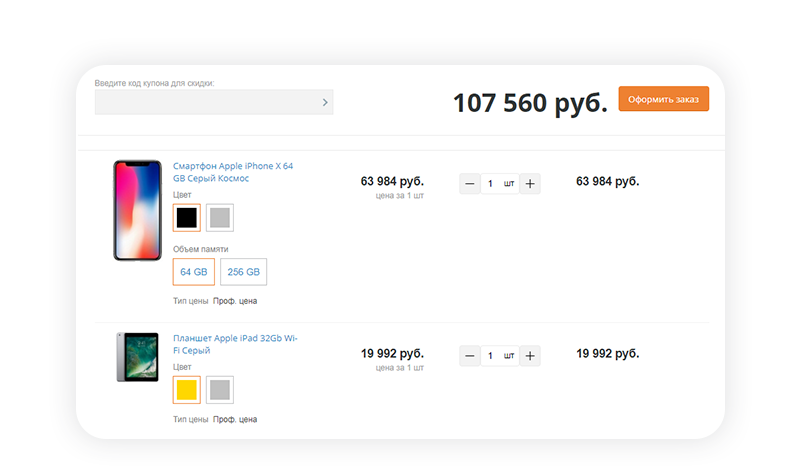The width and height of the screenshot is (800, 466).
Task: Increase iPhone X quantity with plus icon
Action: click(530, 184)
